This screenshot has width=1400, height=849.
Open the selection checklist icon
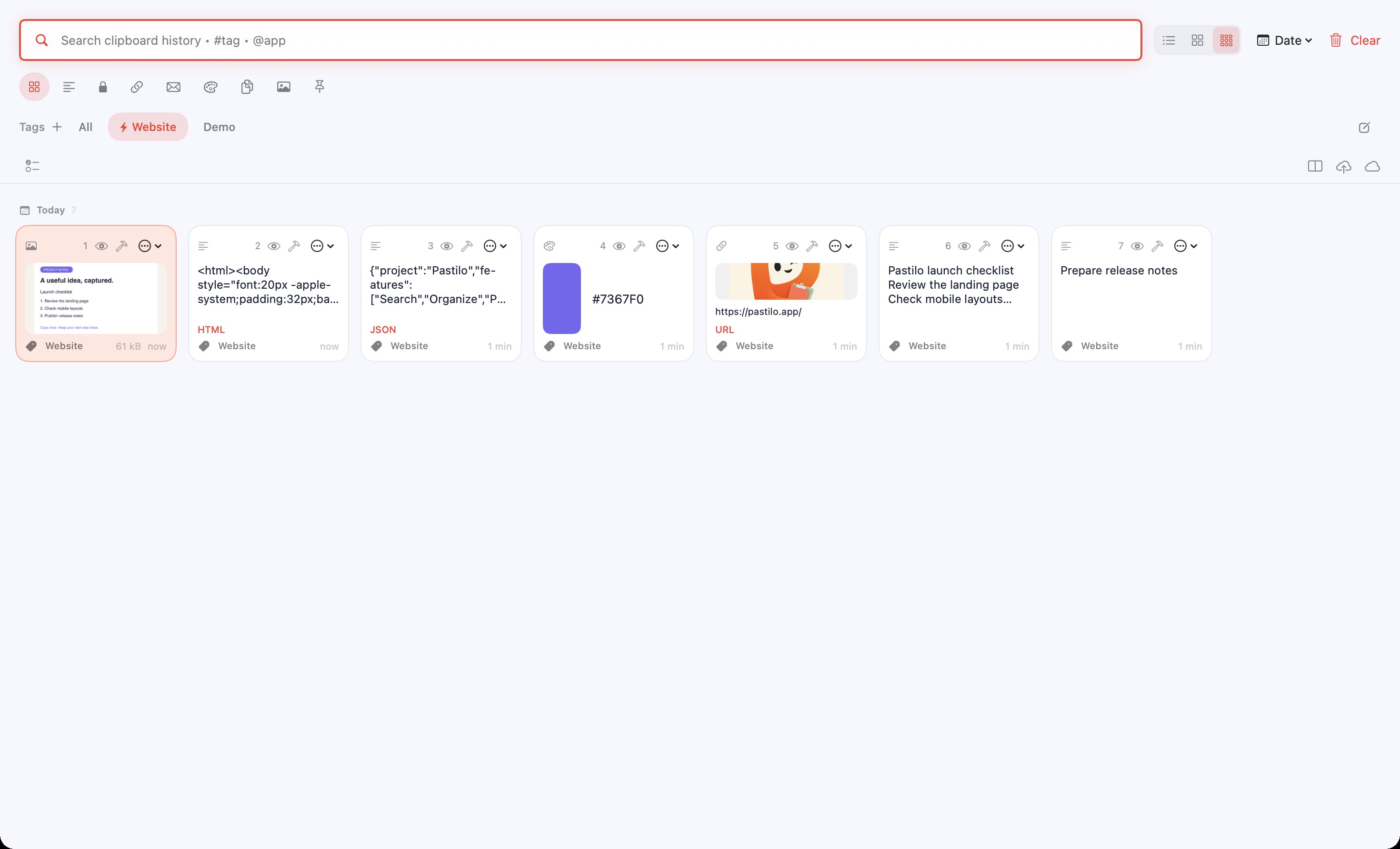point(32,166)
